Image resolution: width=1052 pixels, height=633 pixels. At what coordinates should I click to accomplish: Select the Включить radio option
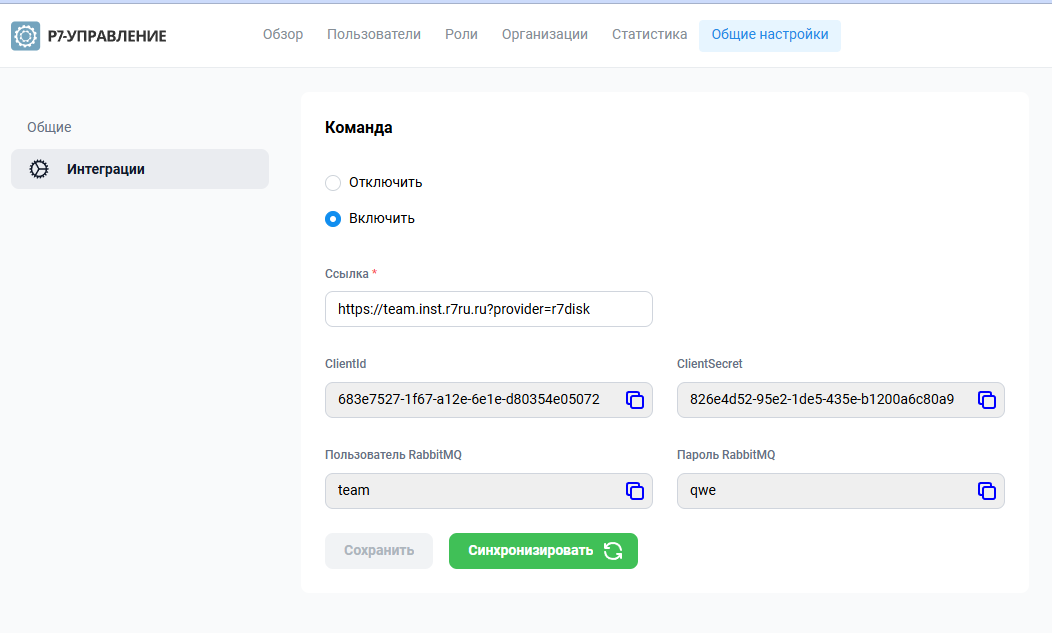pyautogui.click(x=333, y=219)
